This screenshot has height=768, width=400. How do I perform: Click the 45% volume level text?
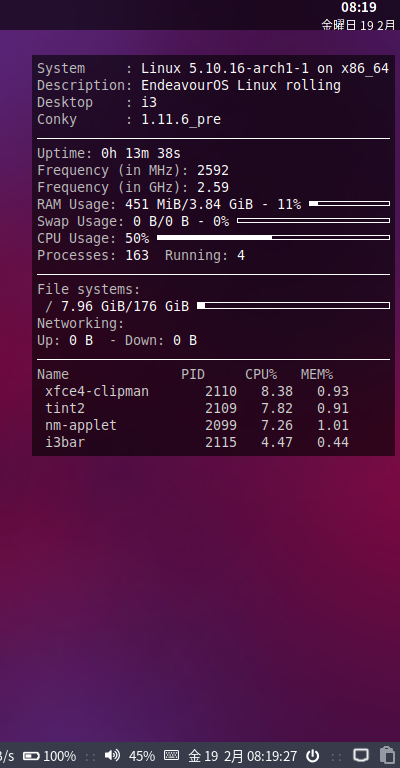[x=142, y=756]
